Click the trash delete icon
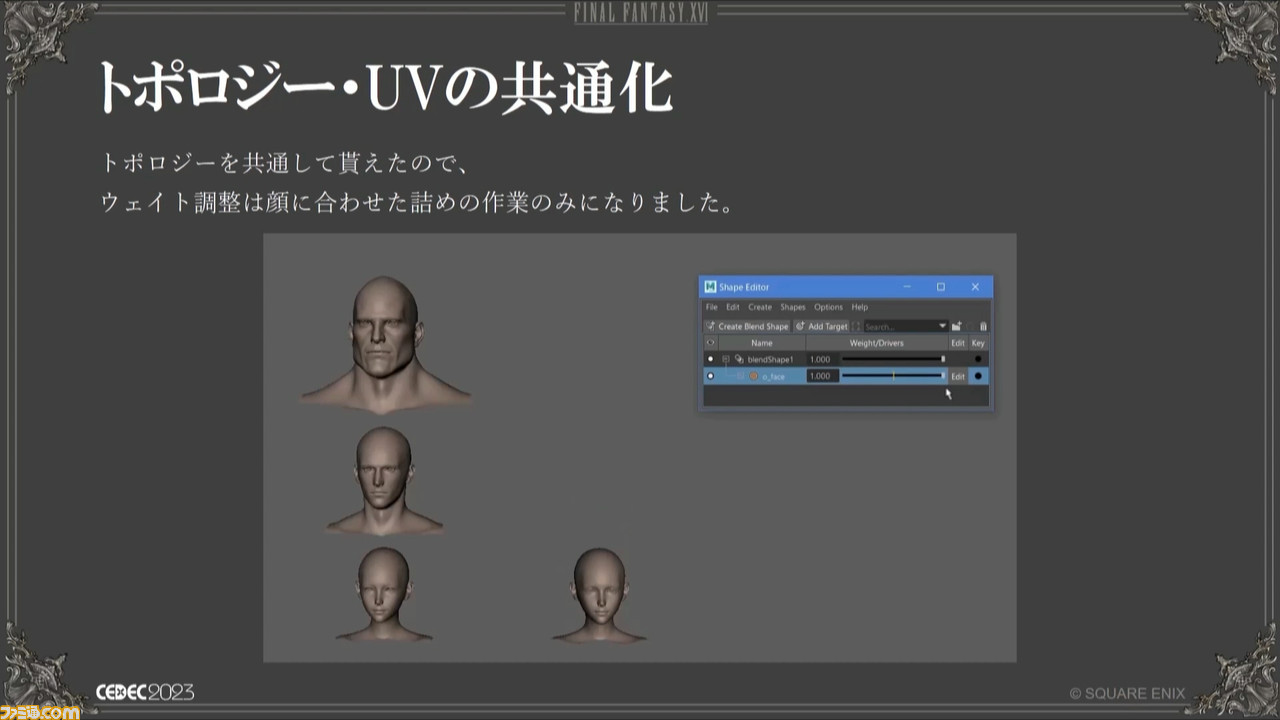The width and height of the screenshot is (1280, 720). [983, 326]
